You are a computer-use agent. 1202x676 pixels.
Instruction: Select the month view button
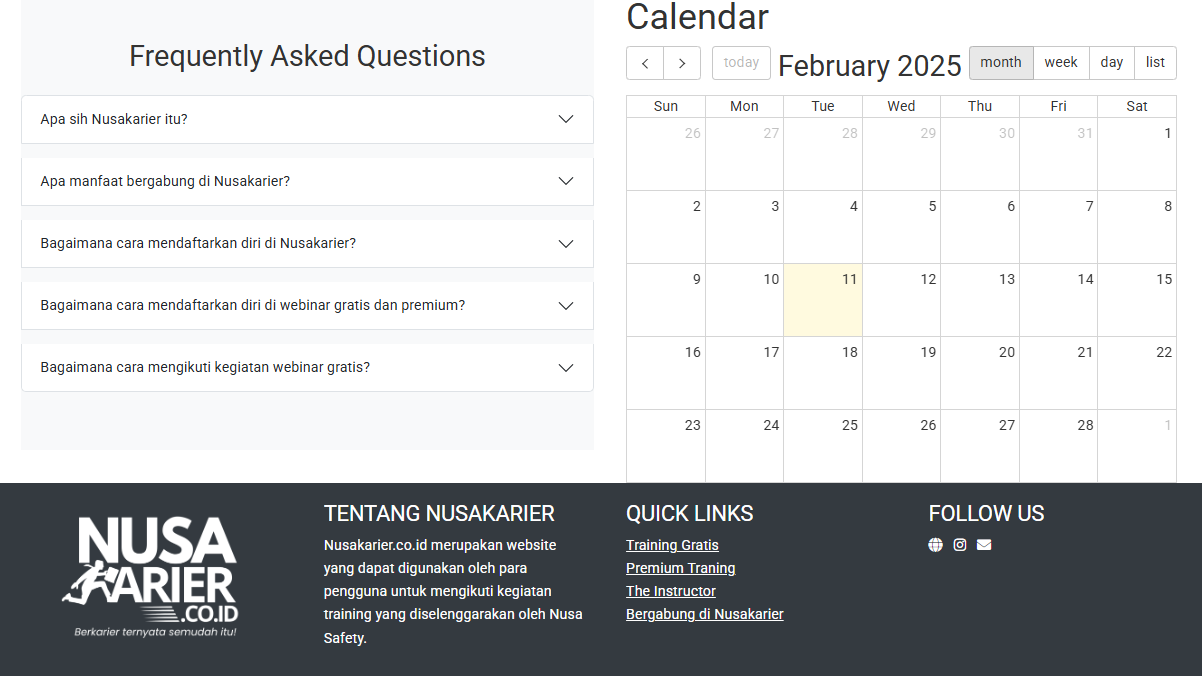click(1001, 63)
